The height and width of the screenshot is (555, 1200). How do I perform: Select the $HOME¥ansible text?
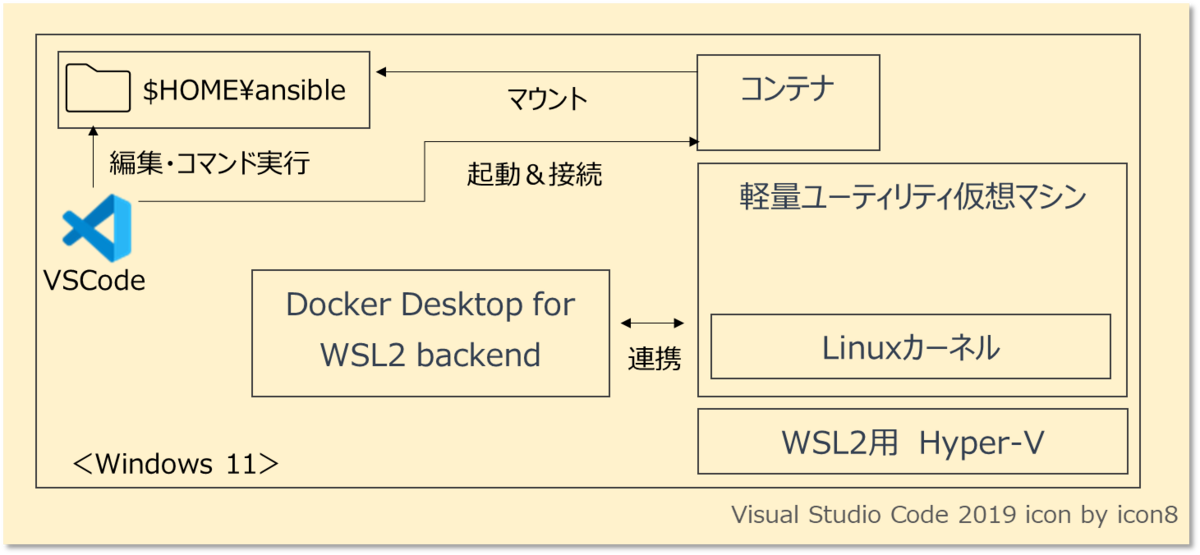[x=245, y=91]
